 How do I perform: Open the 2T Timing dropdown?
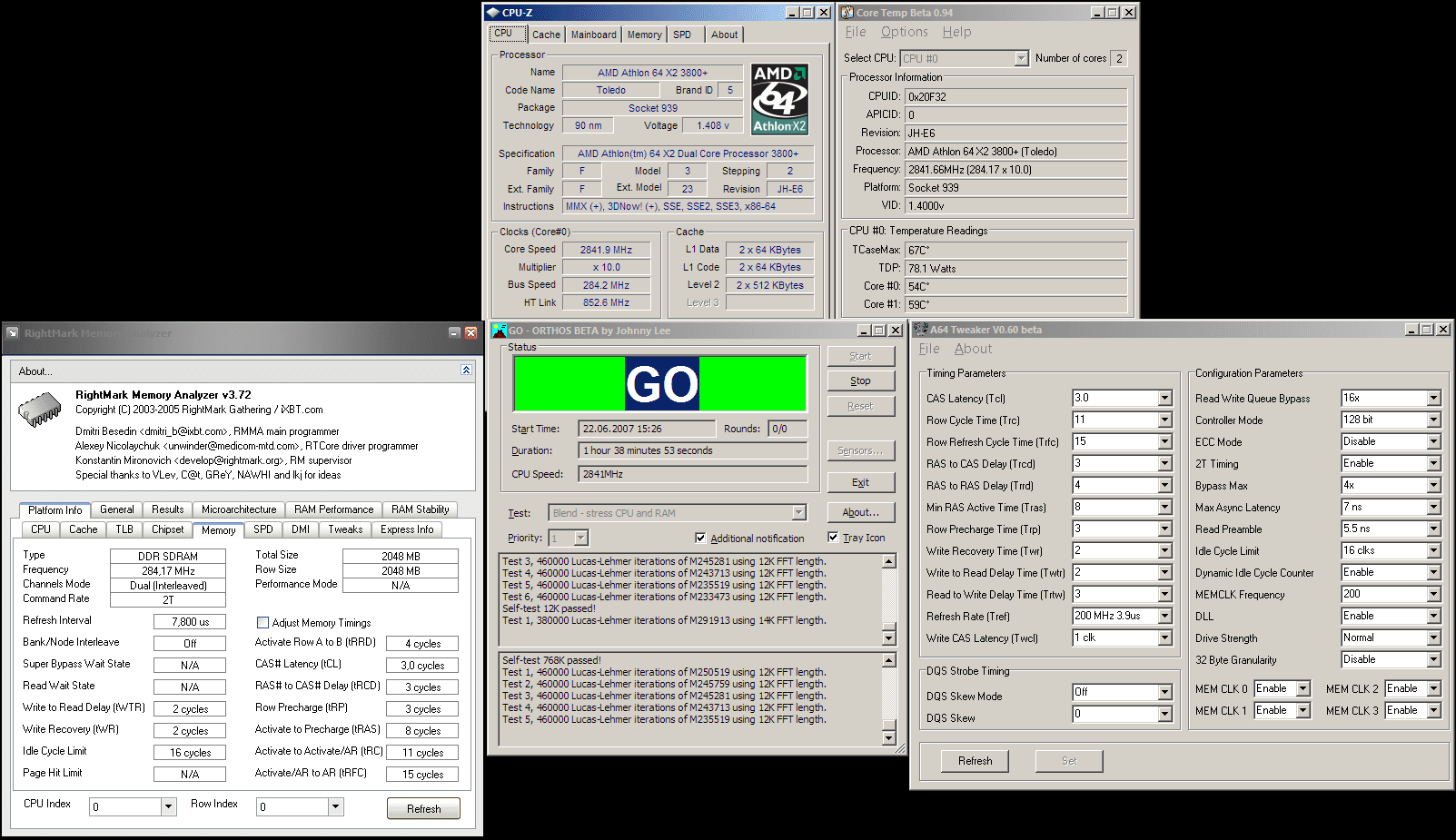pyautogui.click(x=1433, y=463)
